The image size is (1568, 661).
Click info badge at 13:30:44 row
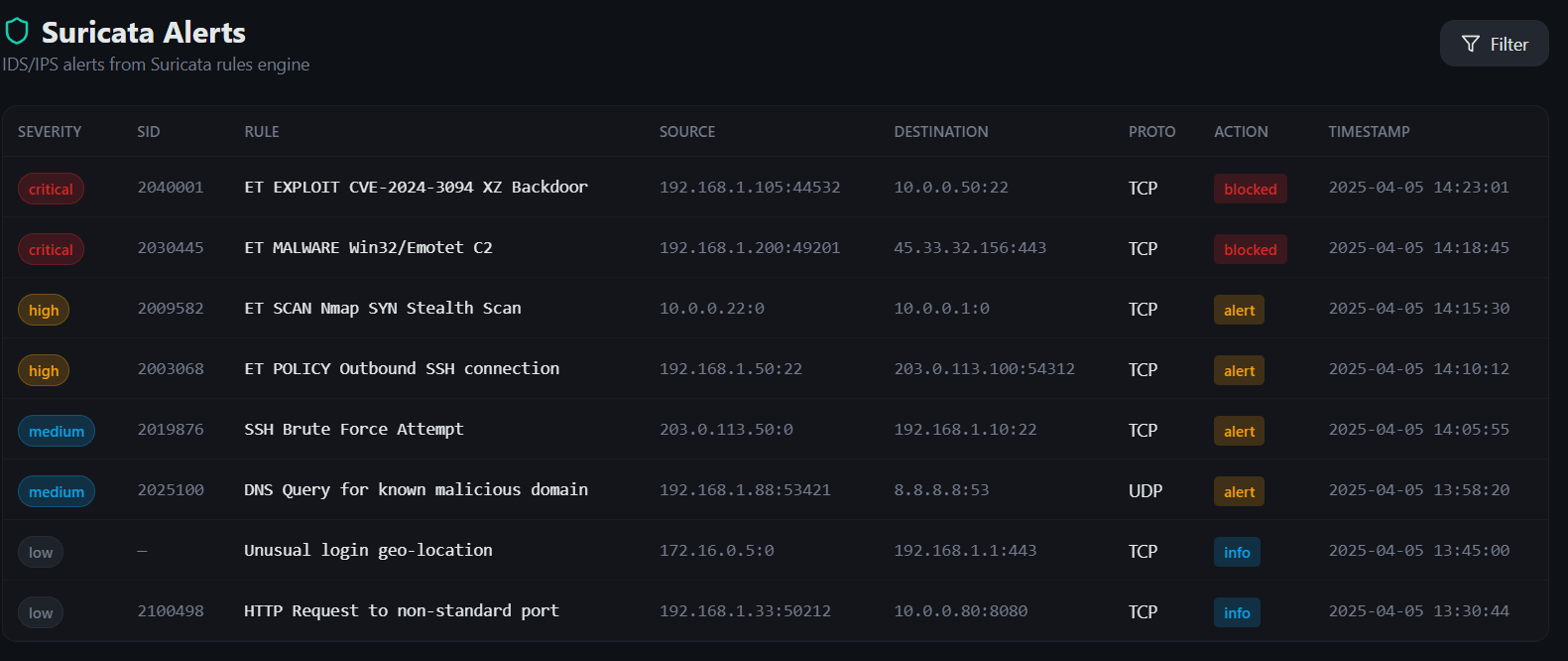click(1237, 612)
